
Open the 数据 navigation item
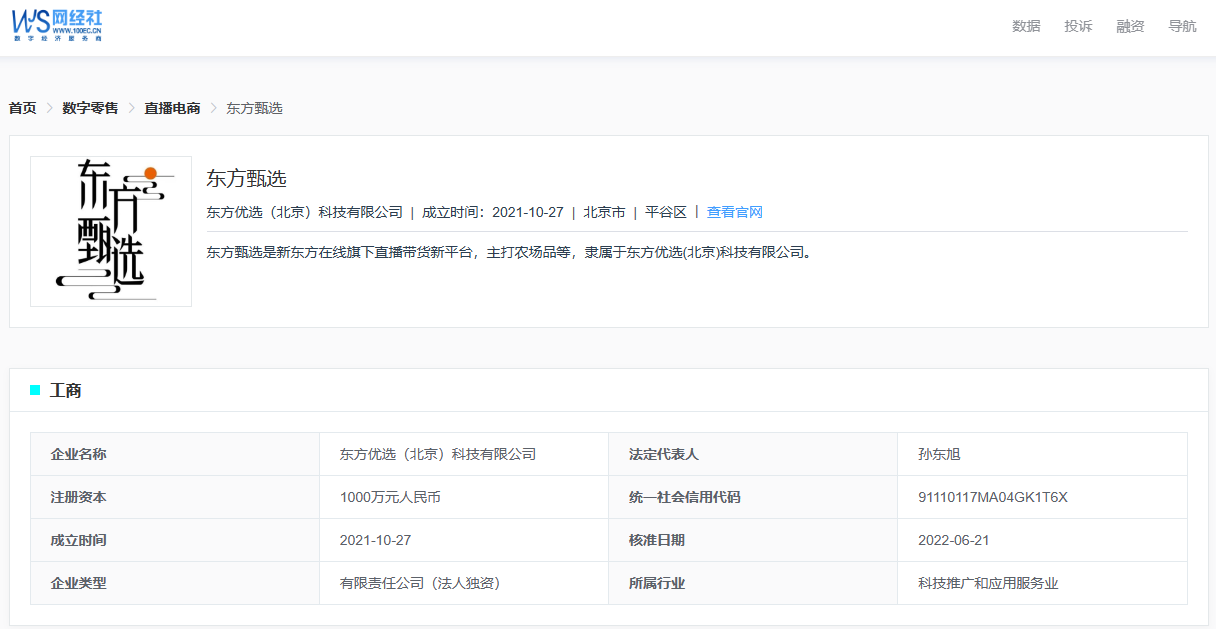[1026, 26]
